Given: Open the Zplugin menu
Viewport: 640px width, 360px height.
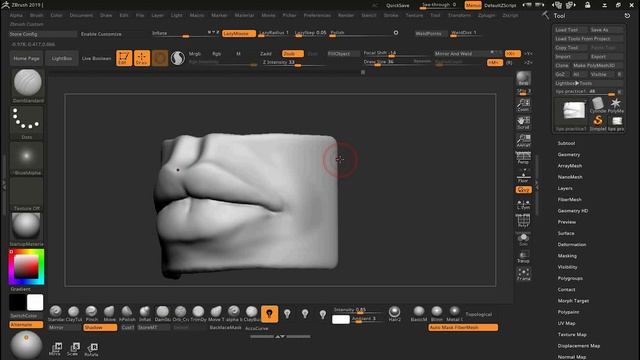Looking at the screenshot, I should 486,15.
